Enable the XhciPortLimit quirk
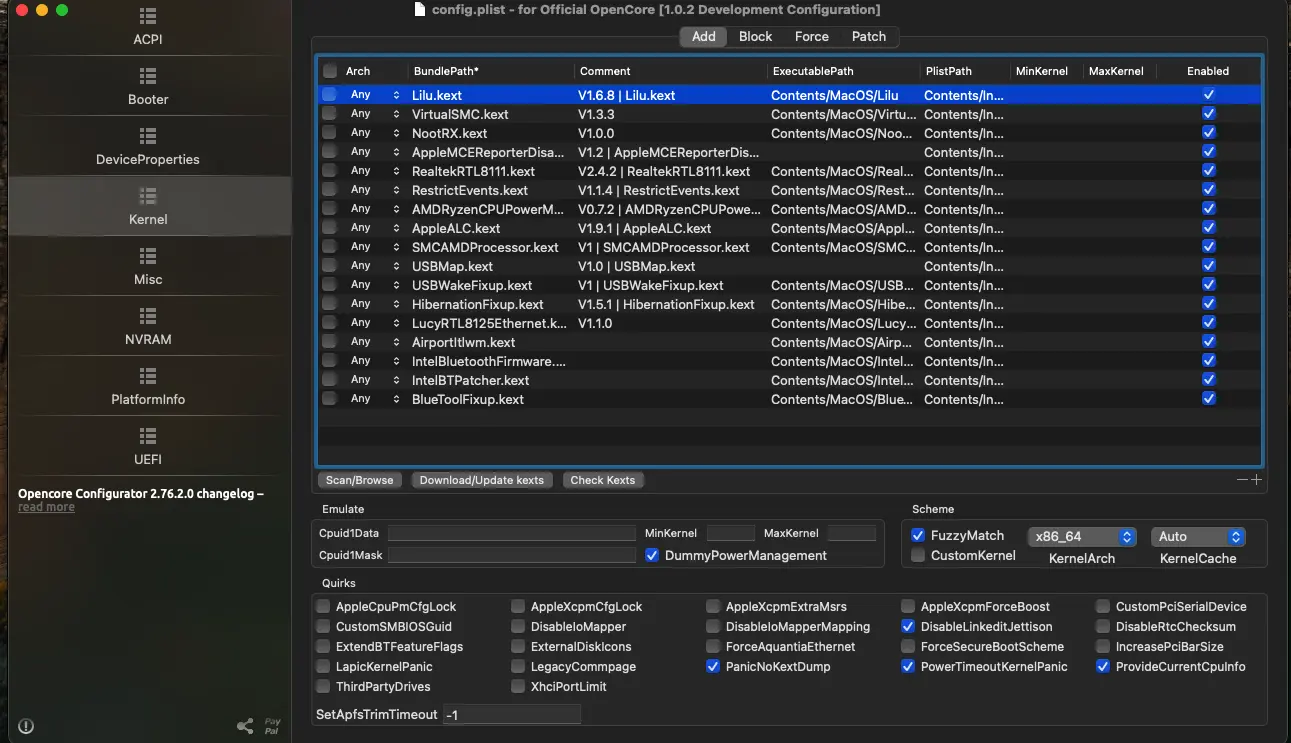The height and width of the screenshot is (743, 1291). point(518,686)
